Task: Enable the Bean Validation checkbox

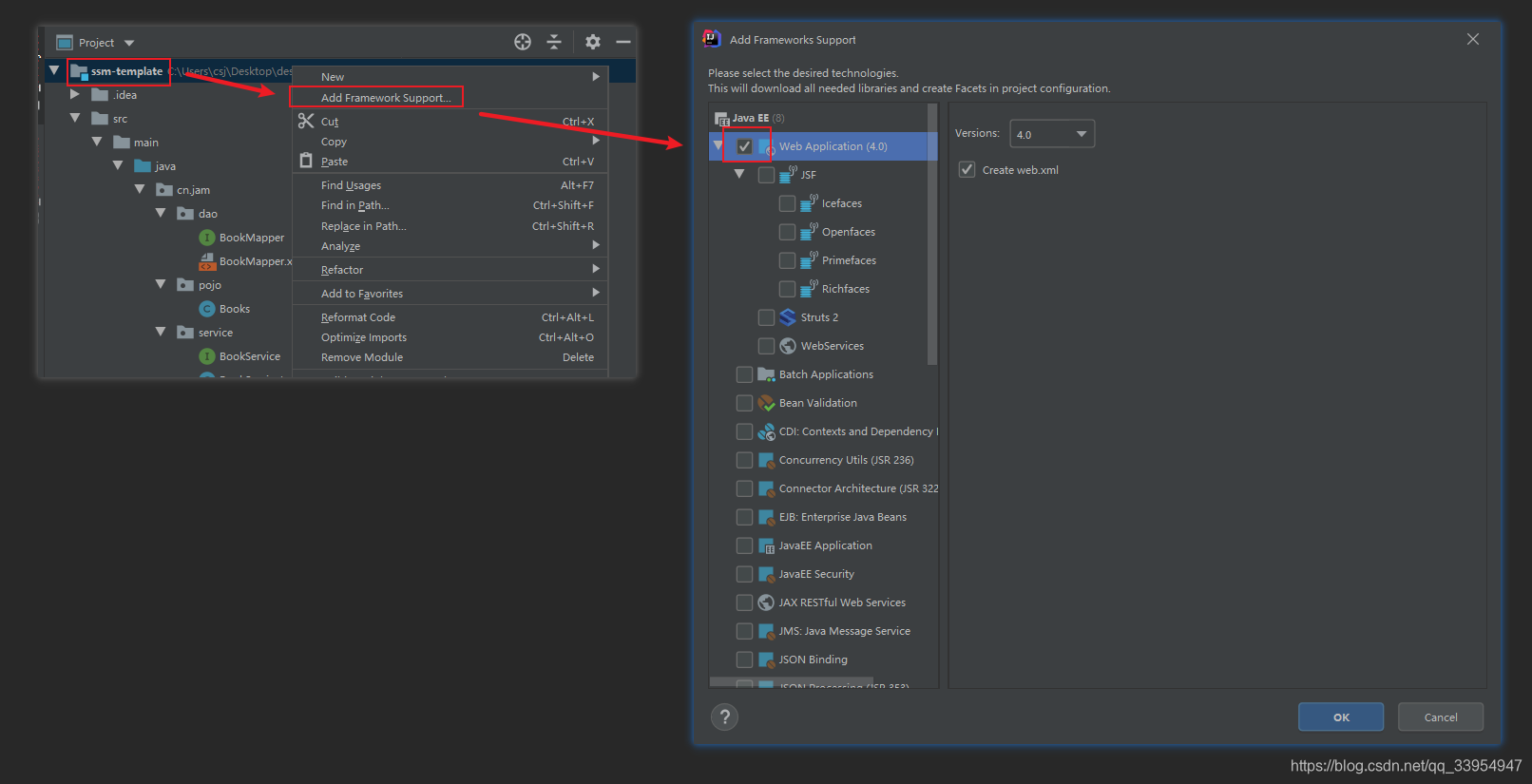Action: click(x=744, y=403)
